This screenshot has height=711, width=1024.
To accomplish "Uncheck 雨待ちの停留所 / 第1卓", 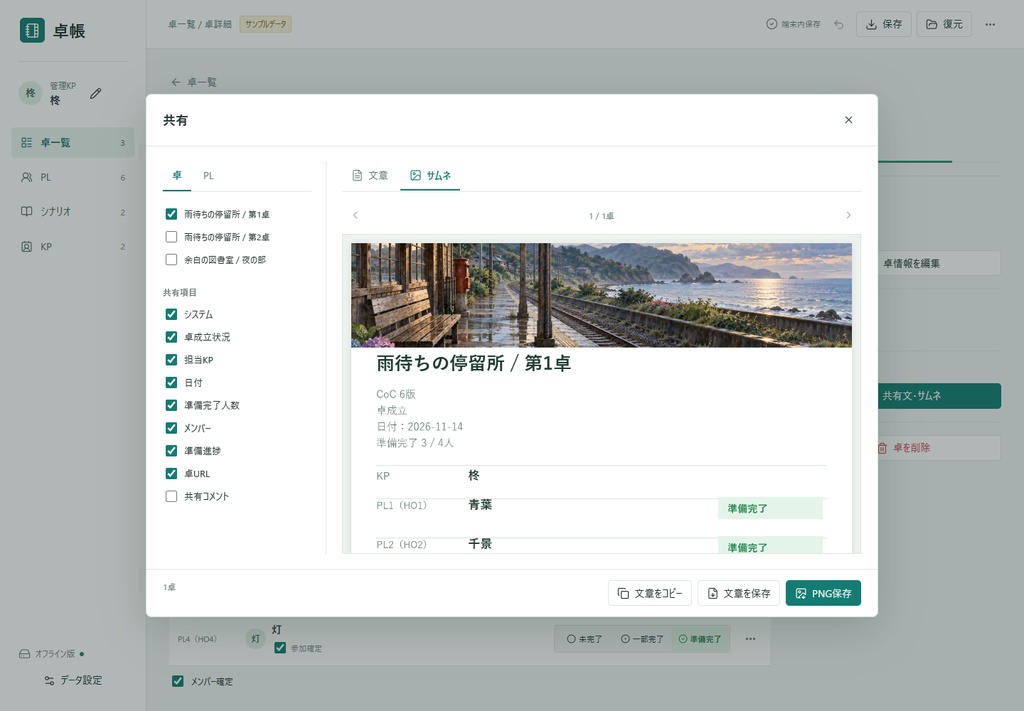I will point(171,214).
